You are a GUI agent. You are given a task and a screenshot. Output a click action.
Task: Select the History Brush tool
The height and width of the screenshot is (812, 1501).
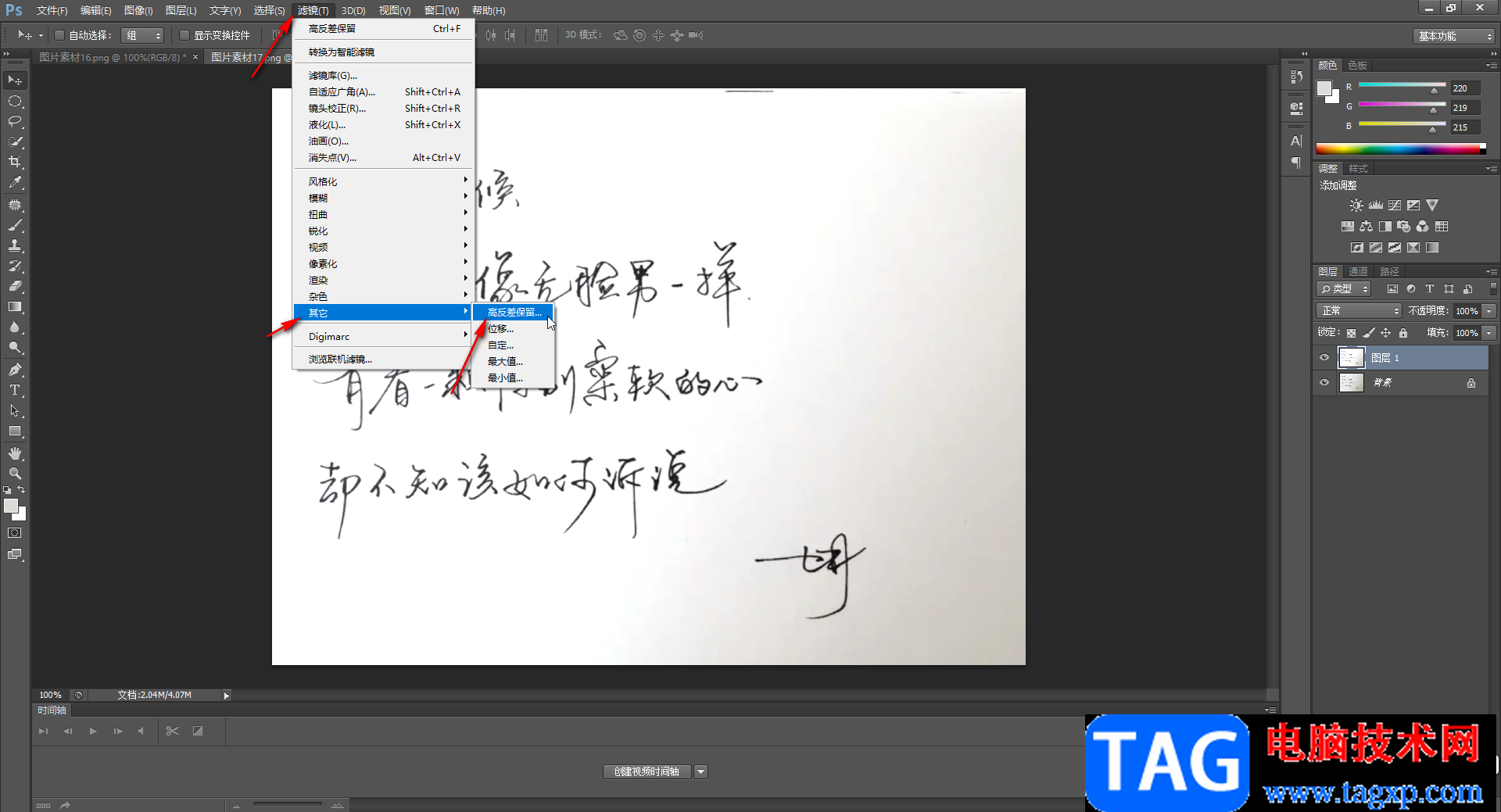tap(15, 266)
